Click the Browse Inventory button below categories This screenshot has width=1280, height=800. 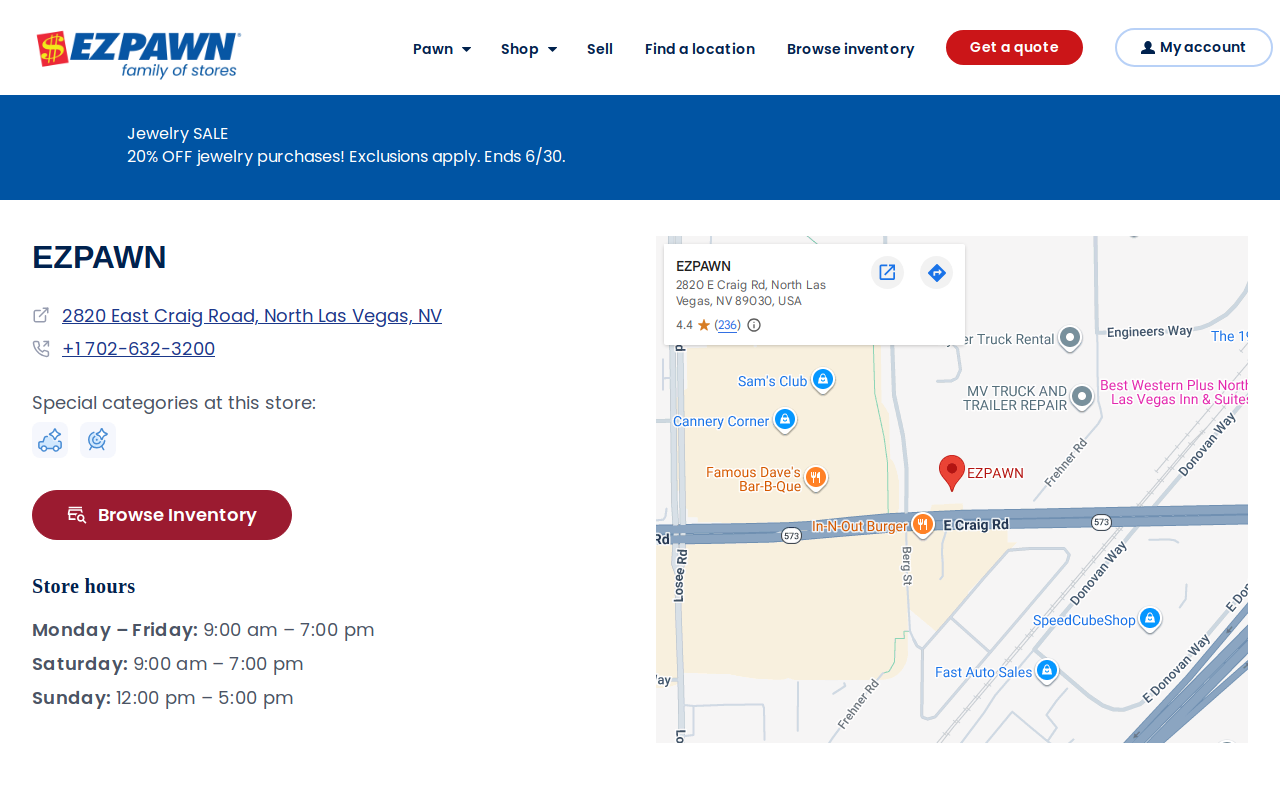point(162,515)
